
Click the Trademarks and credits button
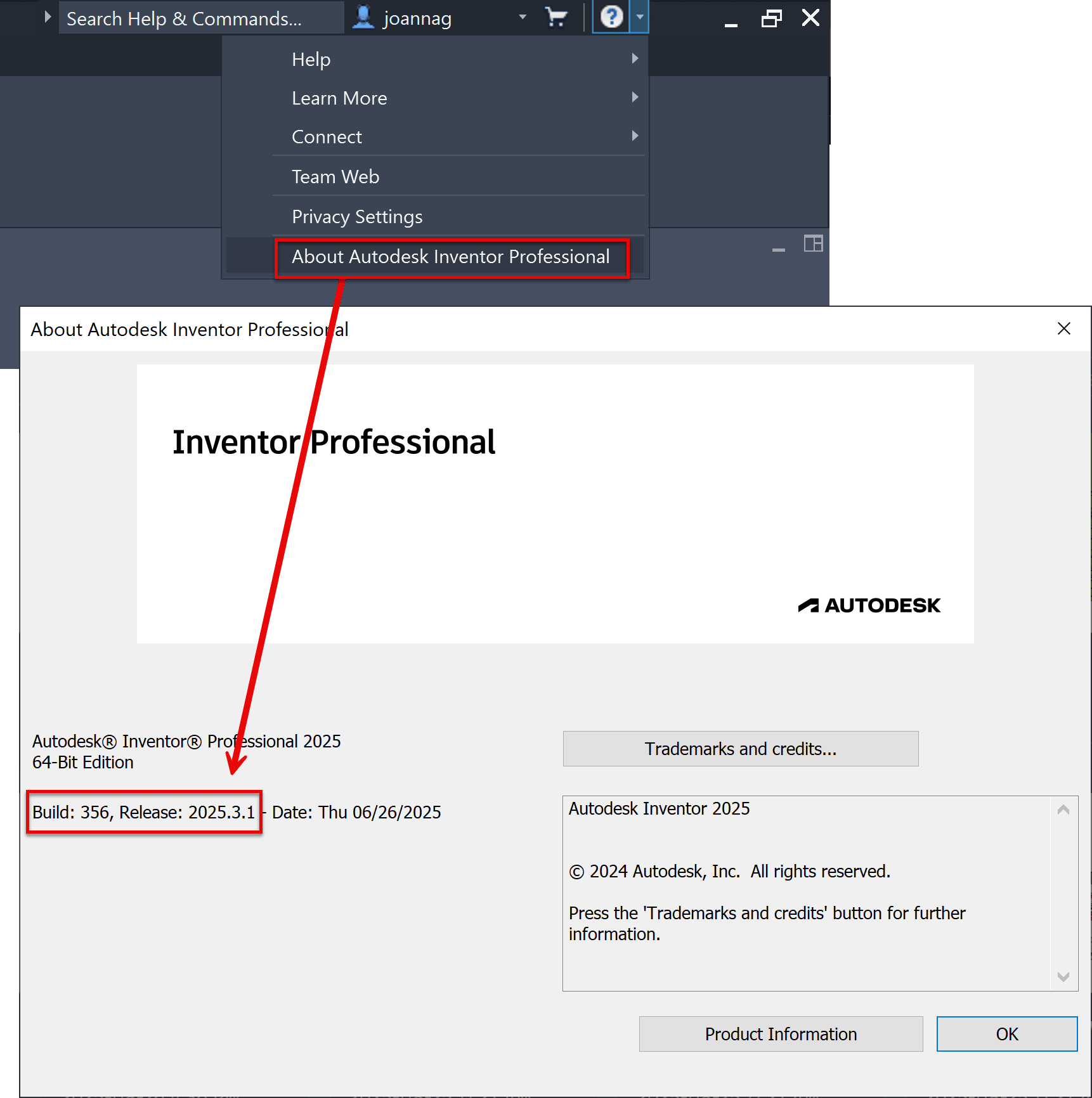click(741, 749)
